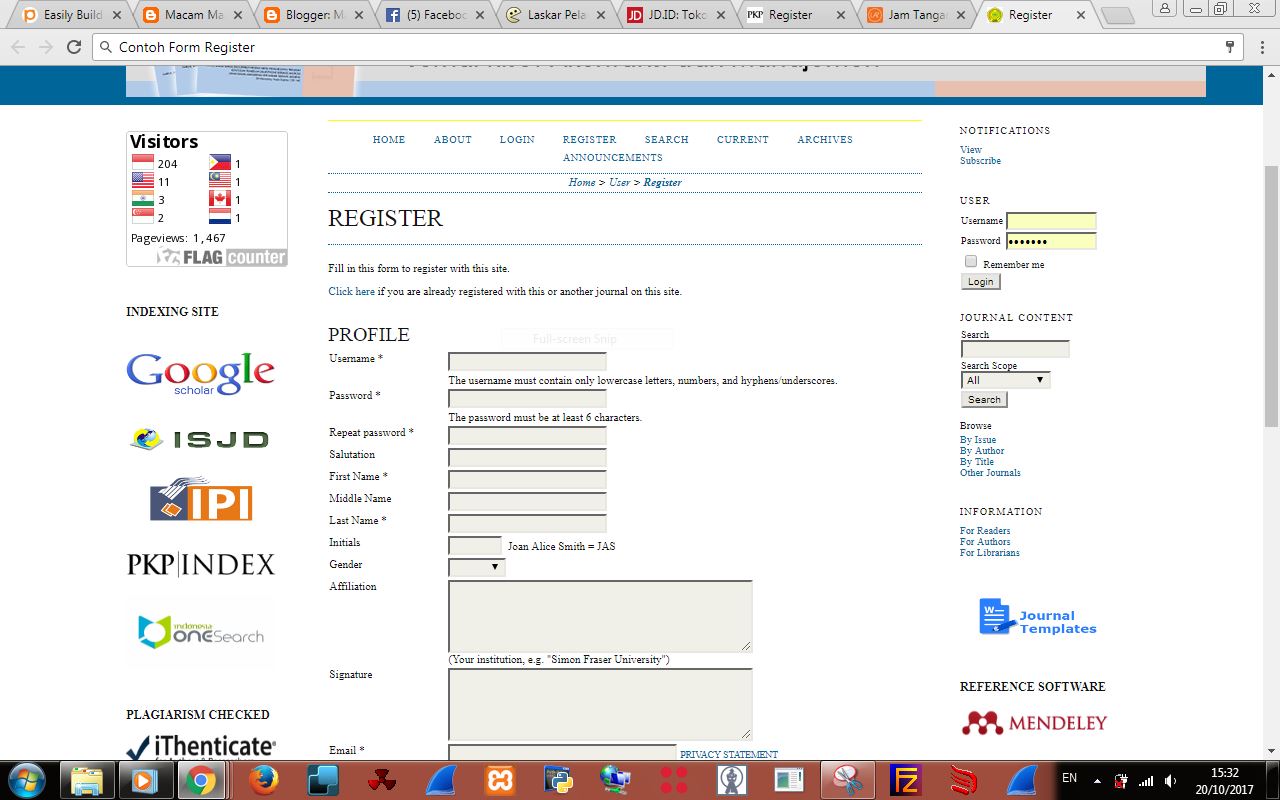This screenshot has height=800, width=1280.
Task: Open the PRIVACY STATEMENT link
Action: (x=729, y=755)
